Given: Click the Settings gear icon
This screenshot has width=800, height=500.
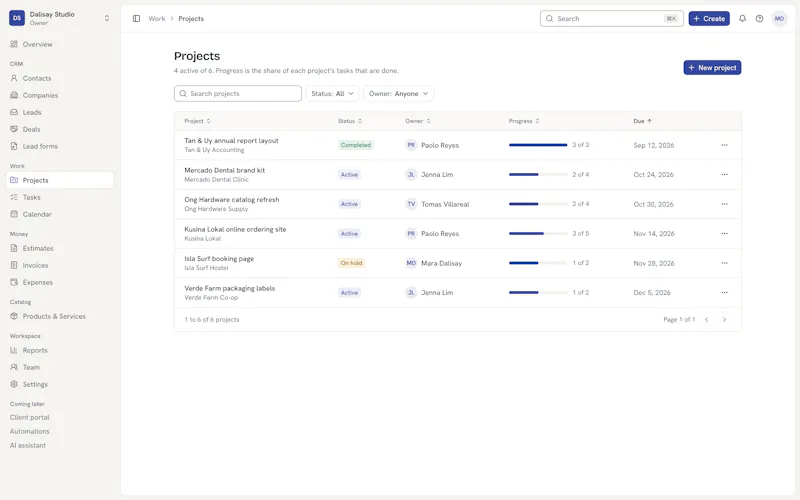Looking at the screenshot, I should pyautogui.click(x=14, y=384).
